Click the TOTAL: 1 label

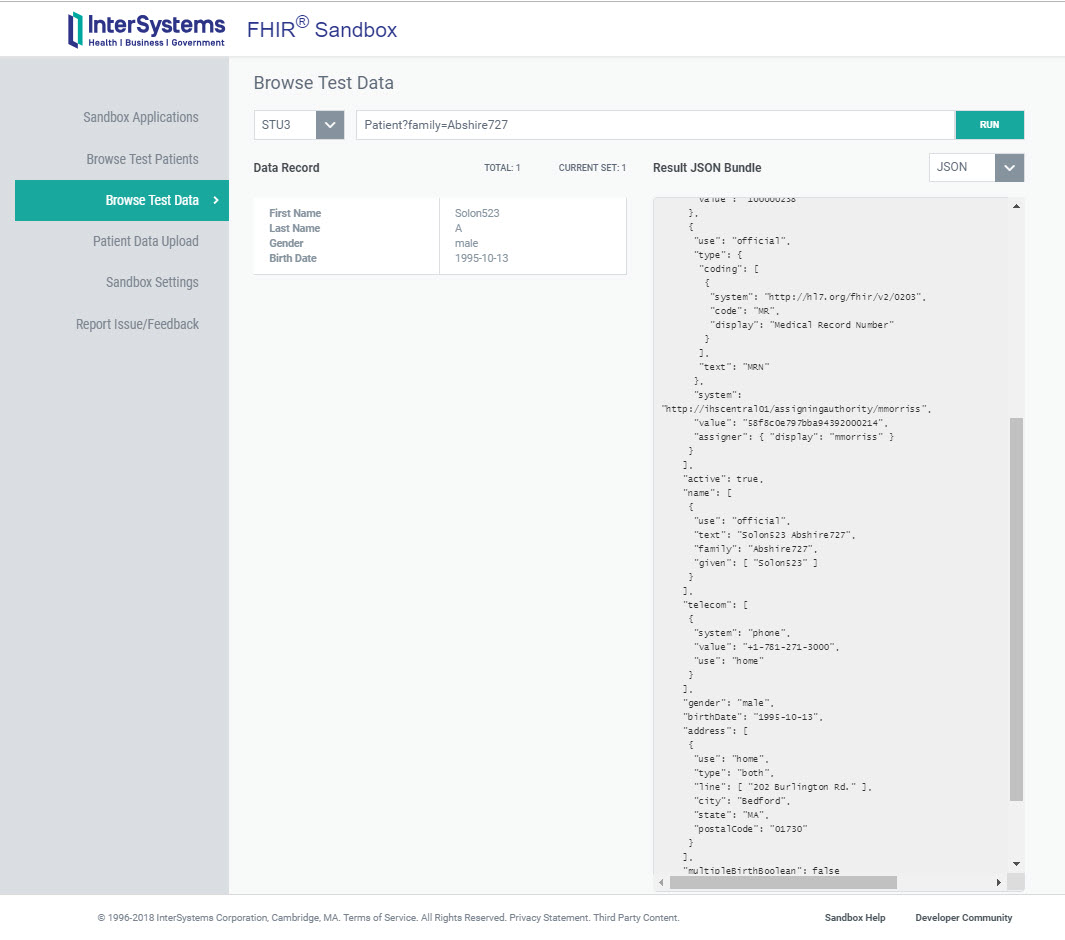point(502,168)
